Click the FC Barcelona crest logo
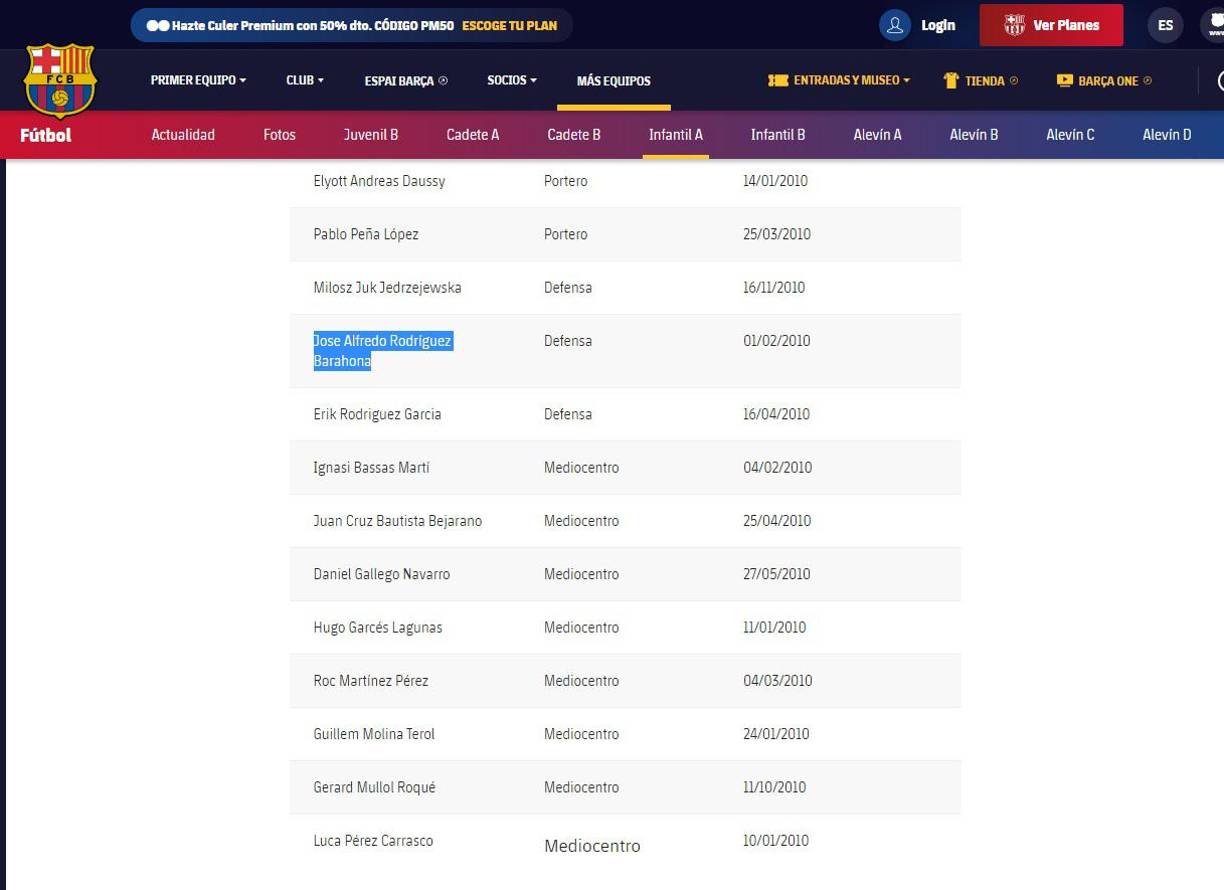 point(61,80)
